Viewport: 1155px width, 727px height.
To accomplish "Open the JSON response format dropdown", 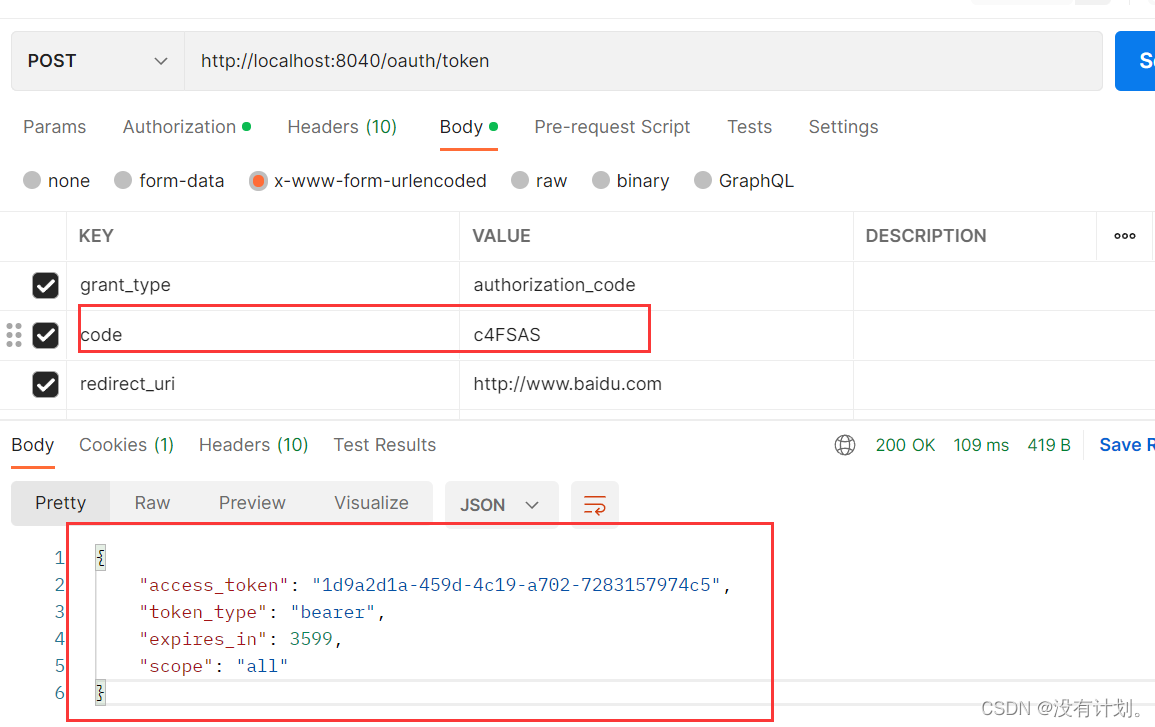I will tap(501, 504).
